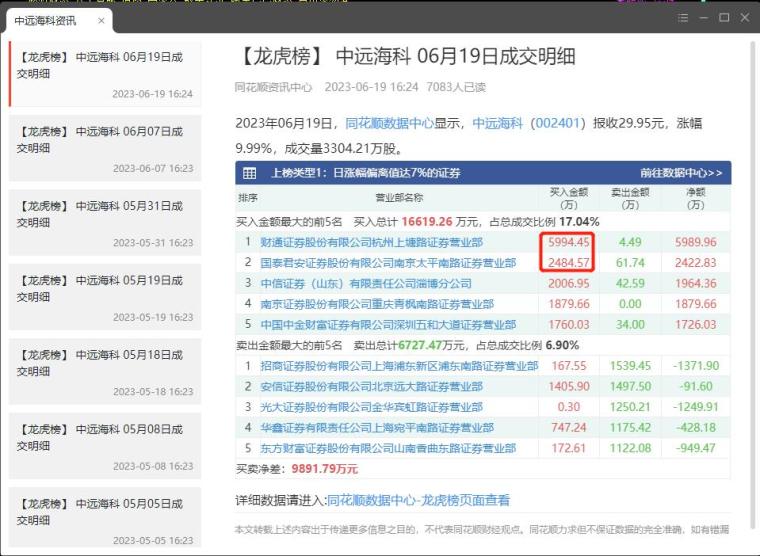Image resolution: width=760 pixels, height=556 pixels.
Task: Open the 中远海科 stock link
Action: pyautogui.click(x=498, y=123)
